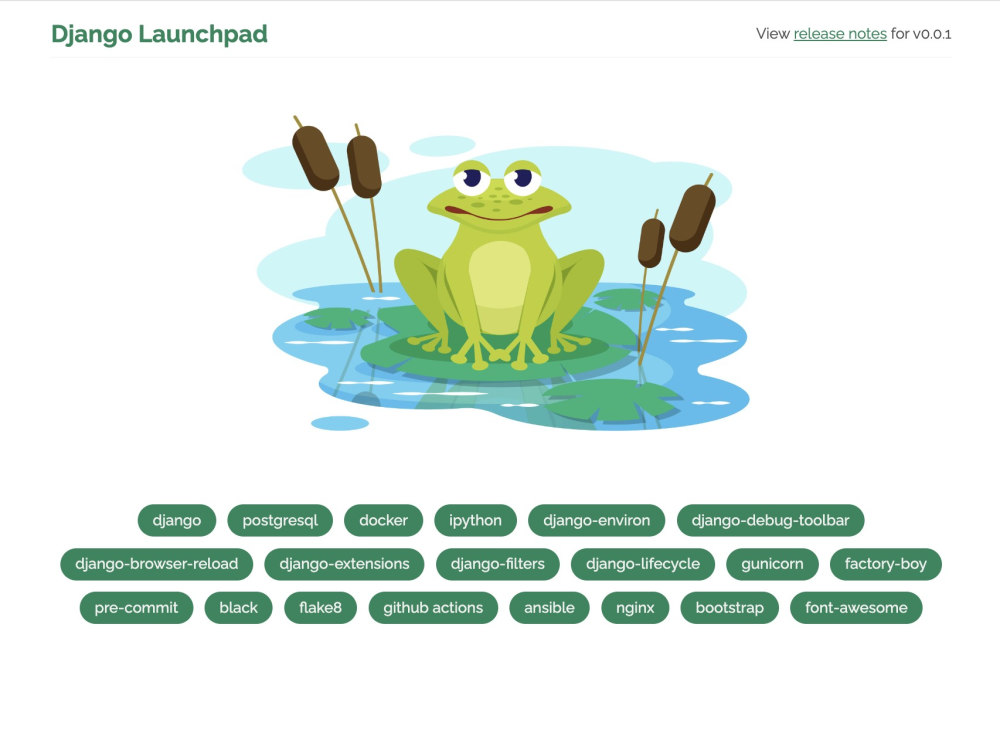1000x750 pixels.
Task: Click the frog illustration
Action: click(495, 274)
